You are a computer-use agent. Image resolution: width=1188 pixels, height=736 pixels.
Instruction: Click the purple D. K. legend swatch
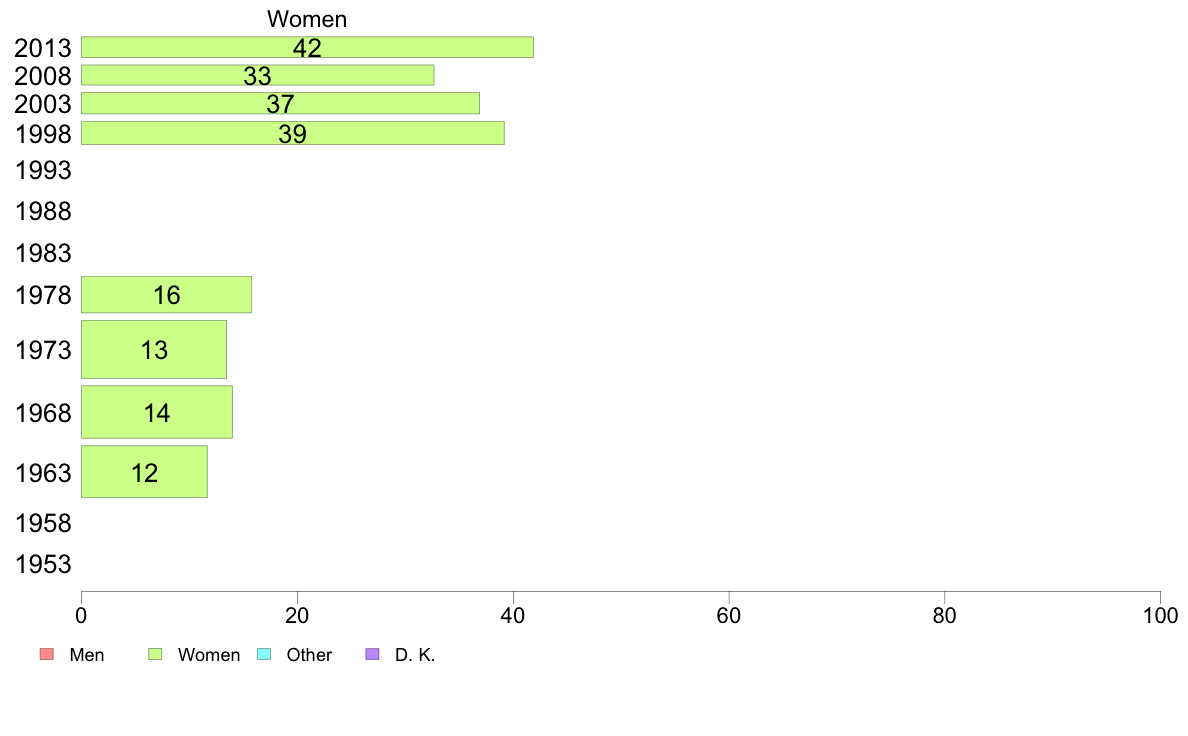[x=372, y=654]
